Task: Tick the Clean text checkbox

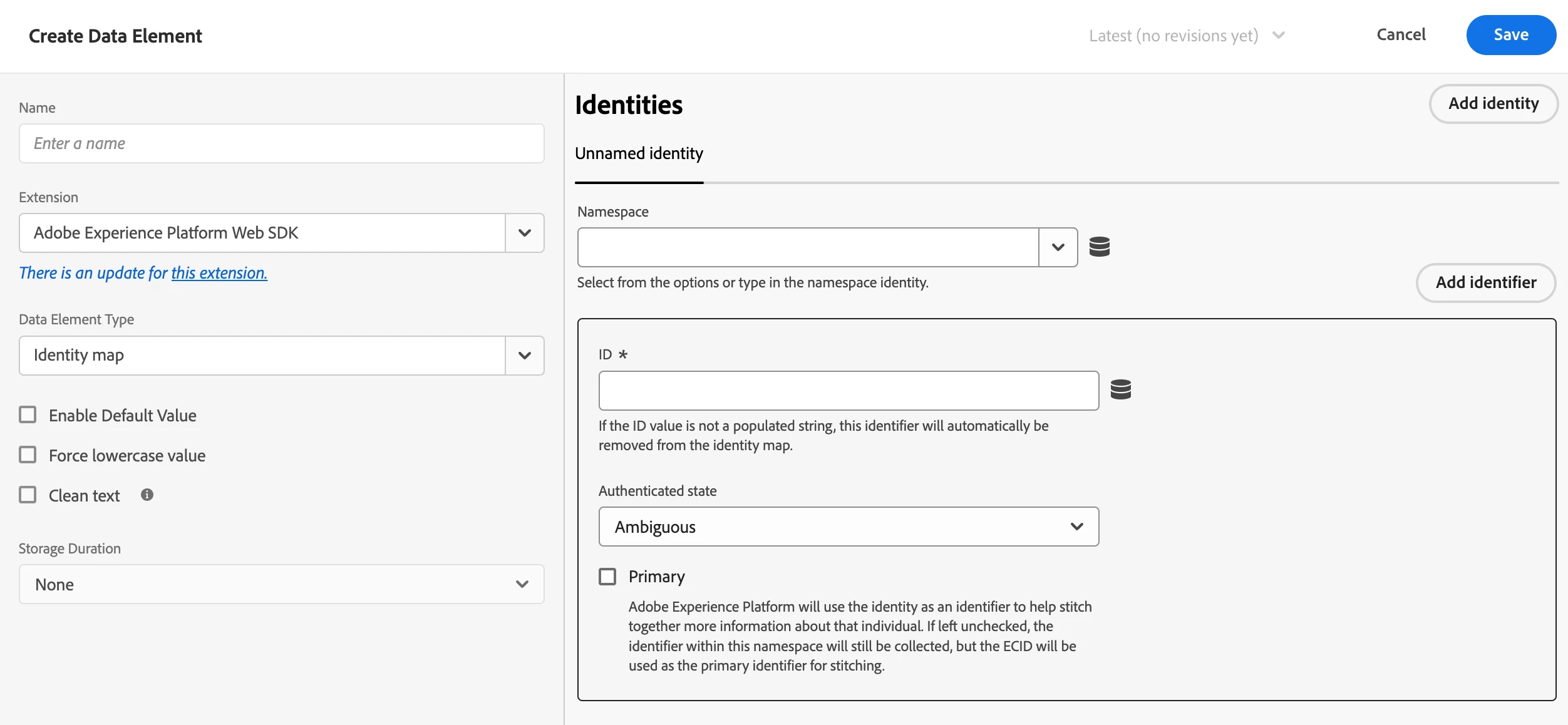Action: point(28,495)
